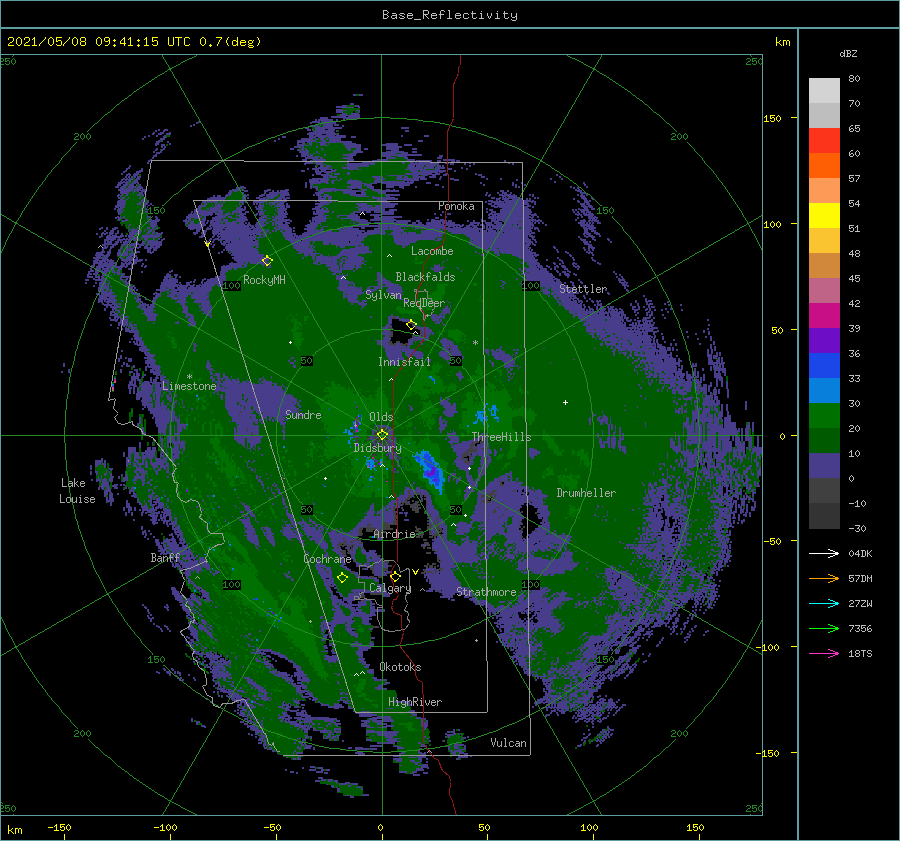Image resolution: width=900 pixels, height=841 pixels.
Task: Click the Lacombe city label
Action: click(432, 251)
